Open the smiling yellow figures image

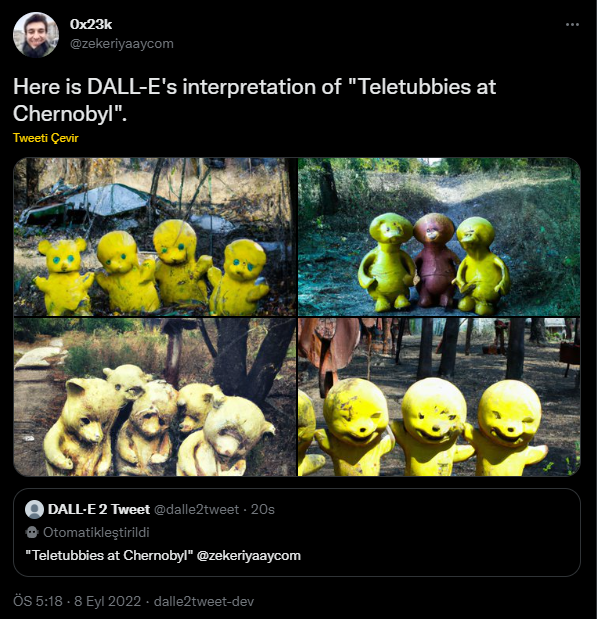click(x=439, y=397)
